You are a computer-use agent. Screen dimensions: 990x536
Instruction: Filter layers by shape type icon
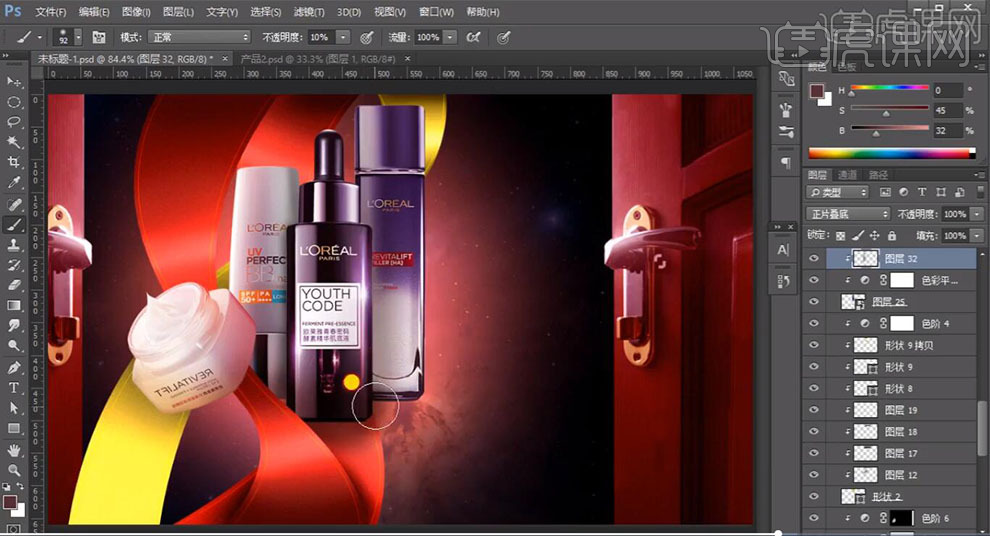pyautogui.click(x=941, y=192)
